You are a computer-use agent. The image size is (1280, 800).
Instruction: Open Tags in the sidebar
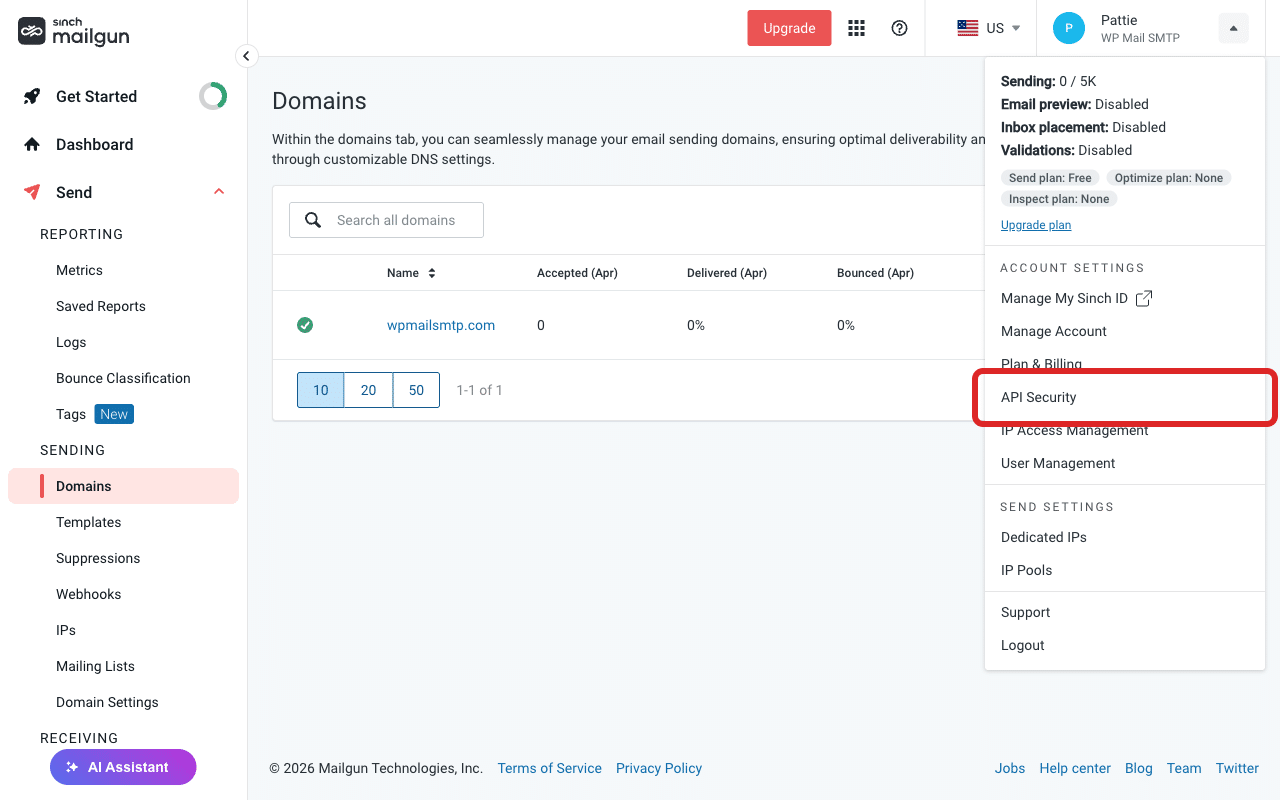pyautogui.click(x=71, y=414)
